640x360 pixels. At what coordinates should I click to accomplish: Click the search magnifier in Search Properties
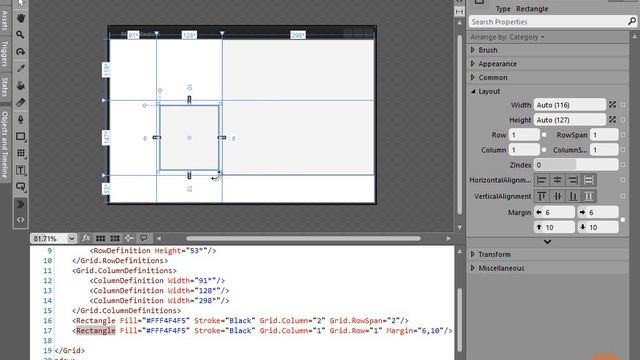631,22
